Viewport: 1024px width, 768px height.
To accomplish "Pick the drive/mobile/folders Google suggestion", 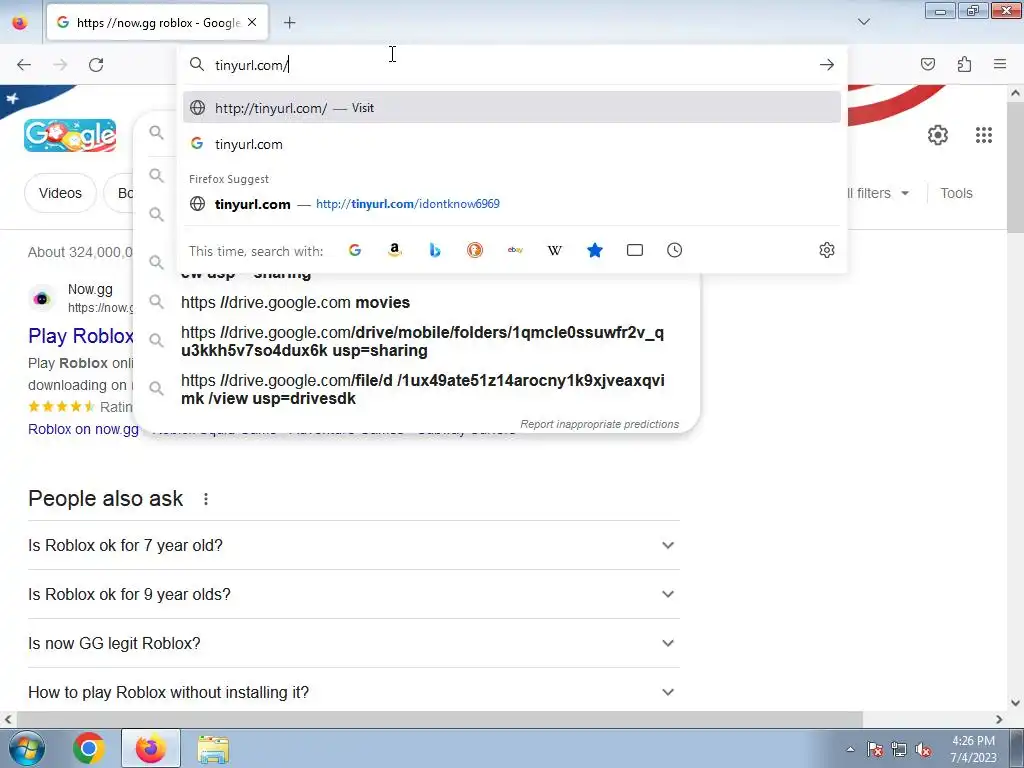I will [418, 341].
